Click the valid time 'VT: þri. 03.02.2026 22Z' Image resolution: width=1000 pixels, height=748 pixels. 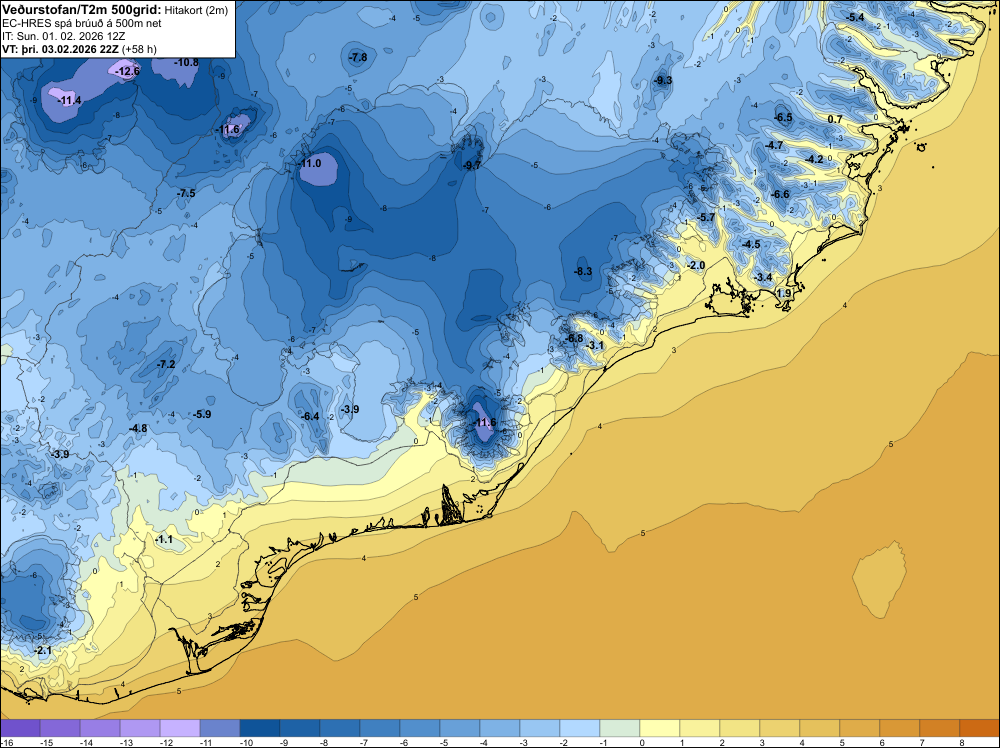pyautogui.click(x=61, y=49)
